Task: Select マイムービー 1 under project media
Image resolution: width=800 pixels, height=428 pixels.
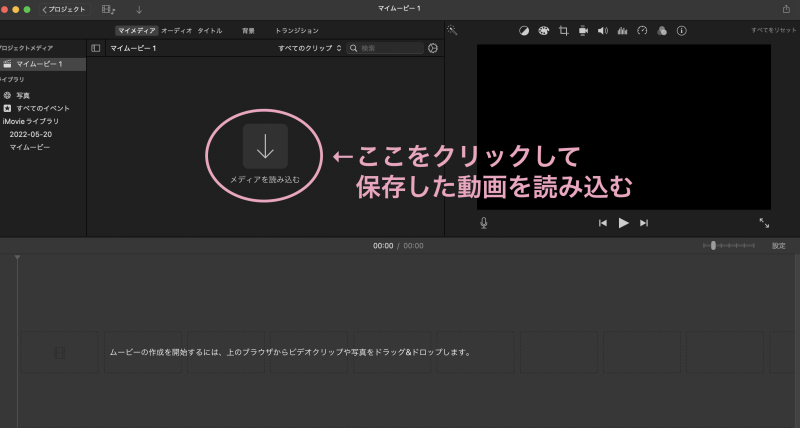Action: tap(43, 64)
